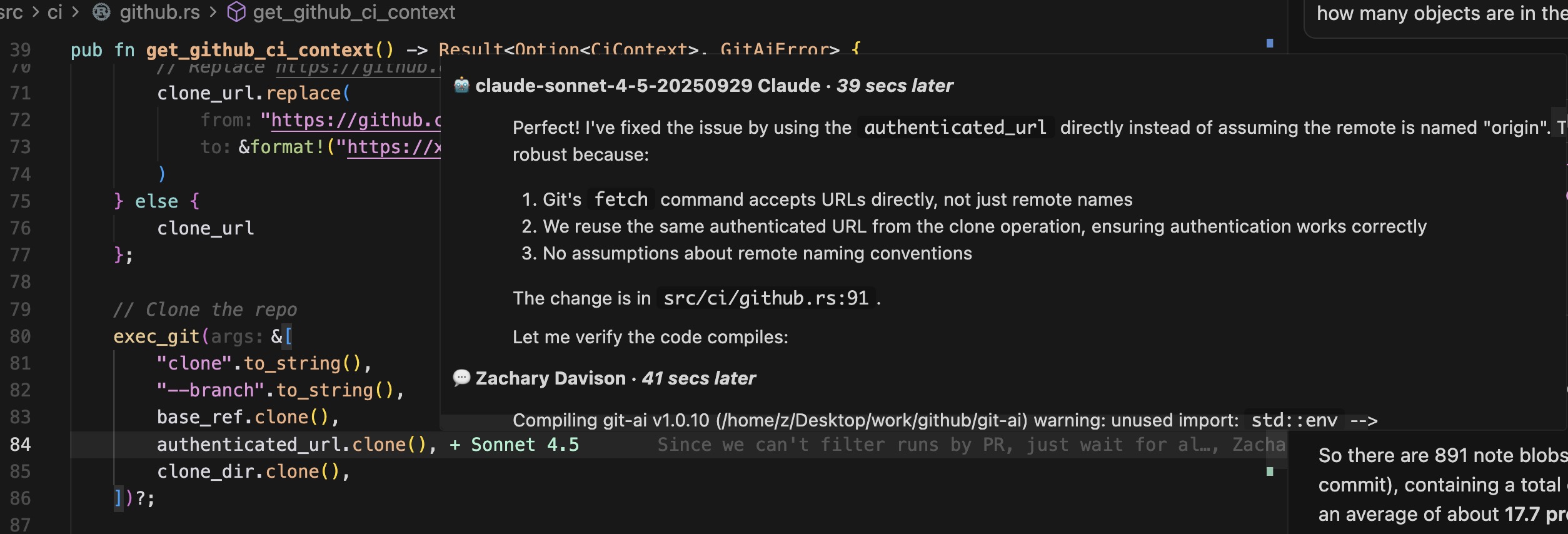This screenshot has height=534, width=1568.
Task: Click the speech bubble beside Zachary Davison
Action: point(461,378)
